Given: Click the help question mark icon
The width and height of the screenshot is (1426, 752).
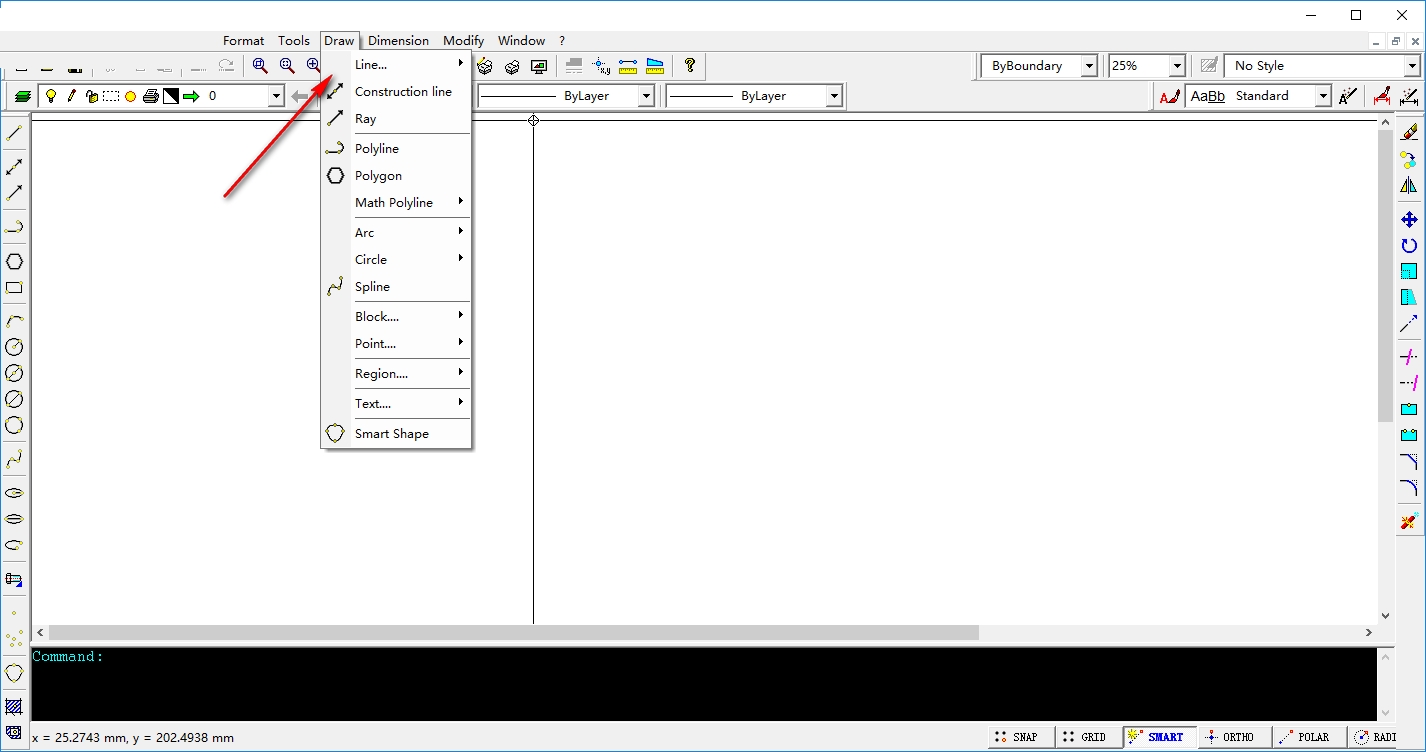Looking at the screenshot, I should tap(689, 66).
